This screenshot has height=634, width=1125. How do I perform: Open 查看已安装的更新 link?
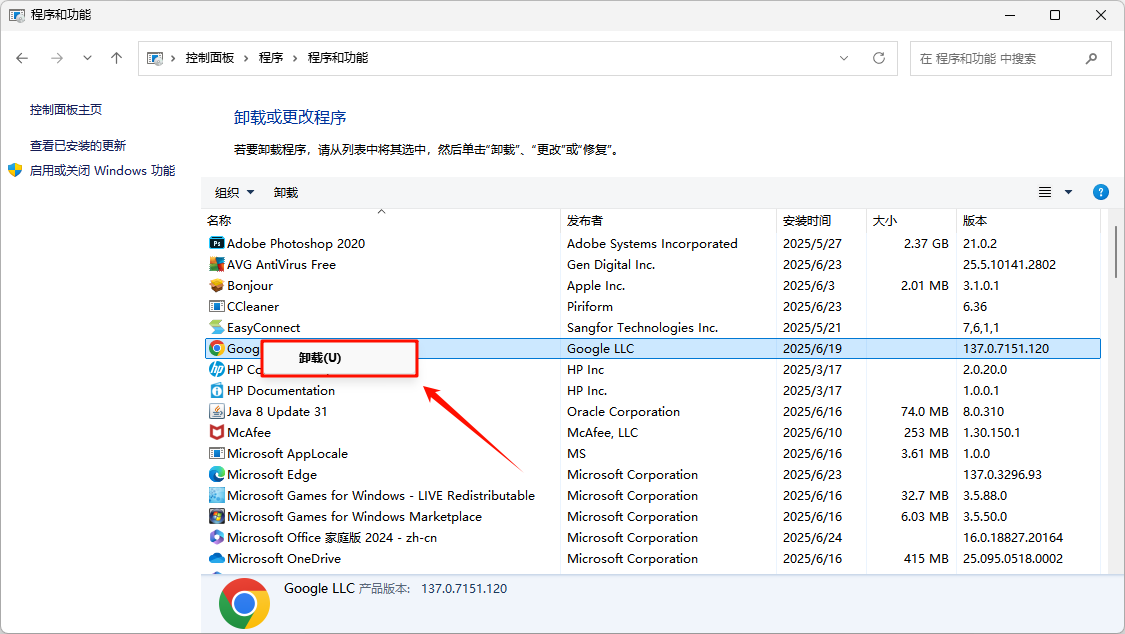click(x=77, y=146)
